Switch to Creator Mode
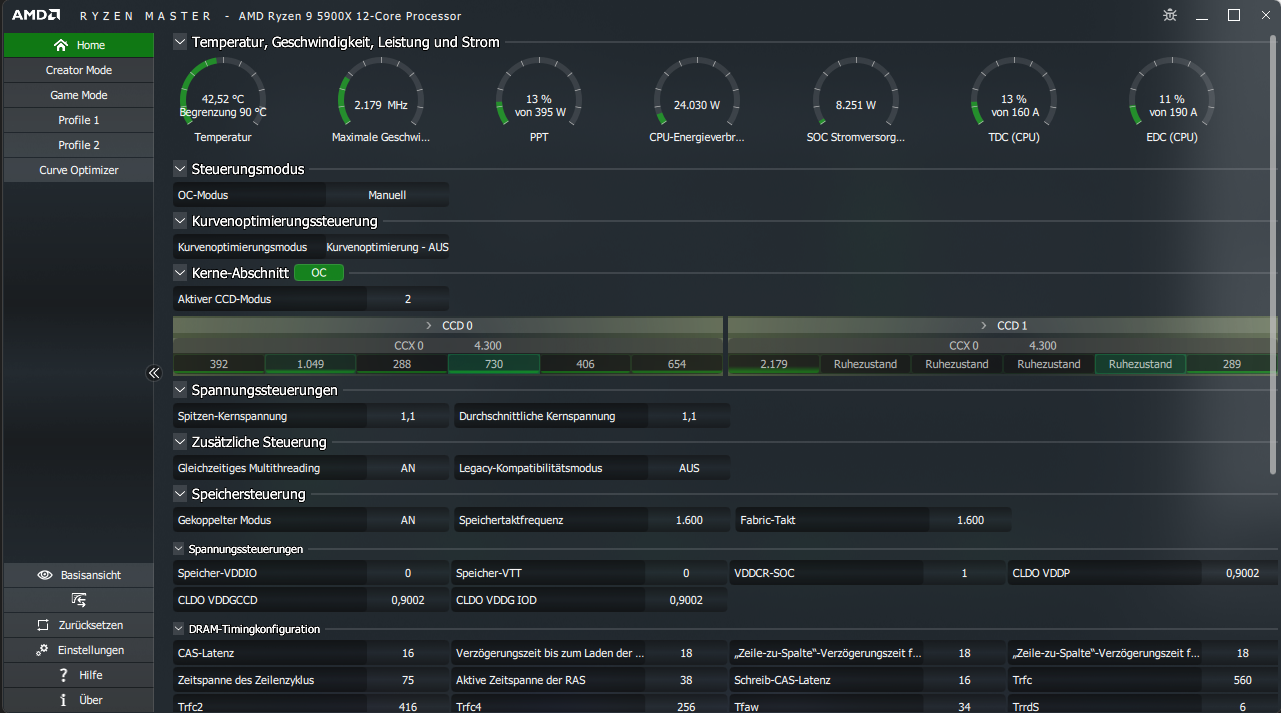Image resolution: width=1281 pixels, height=713 pixels. [x=79, y=70]
